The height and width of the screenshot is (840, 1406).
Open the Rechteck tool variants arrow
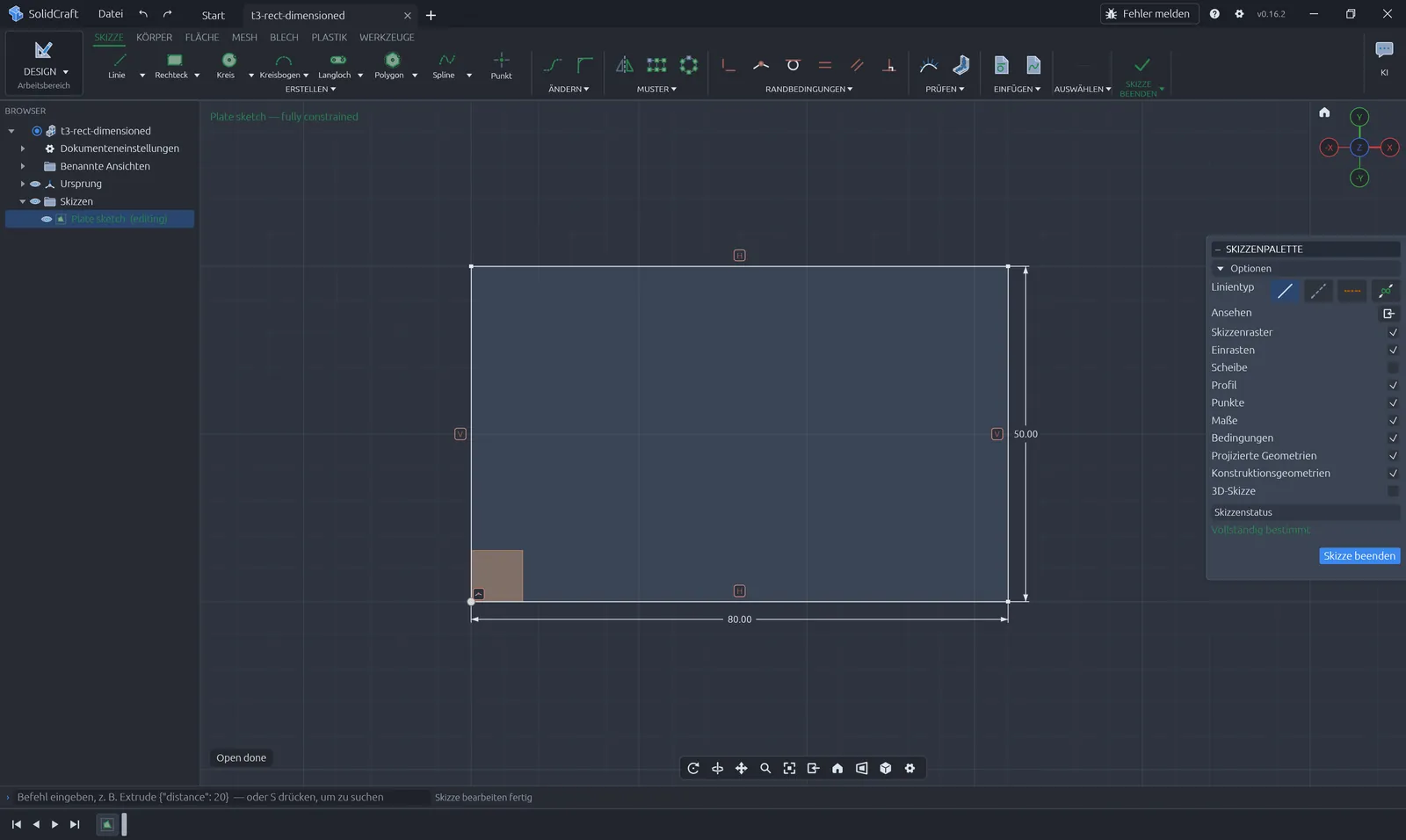coord(197,76)
